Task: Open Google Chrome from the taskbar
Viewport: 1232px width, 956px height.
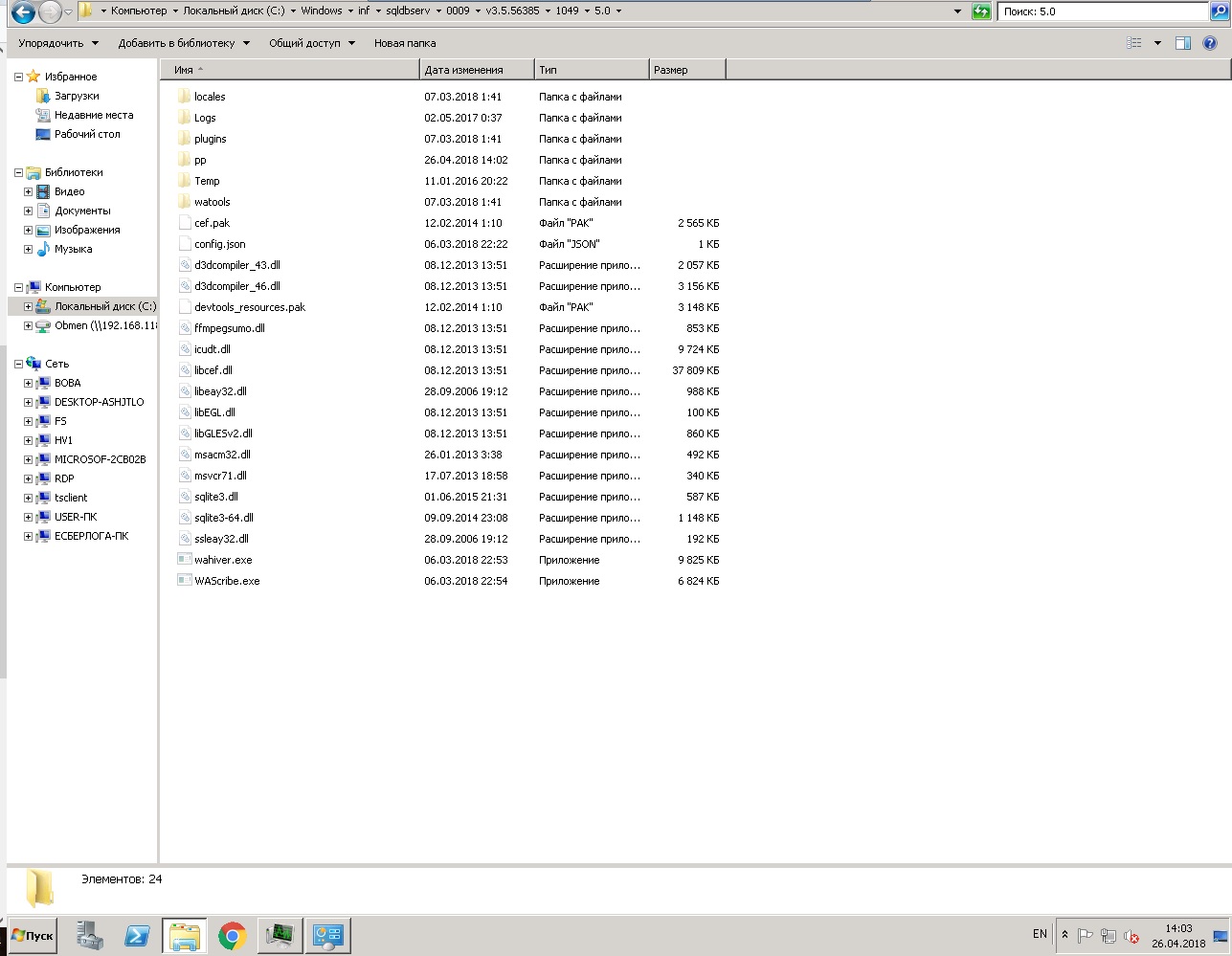Action: pyautogui.click(x=232, y=935)
